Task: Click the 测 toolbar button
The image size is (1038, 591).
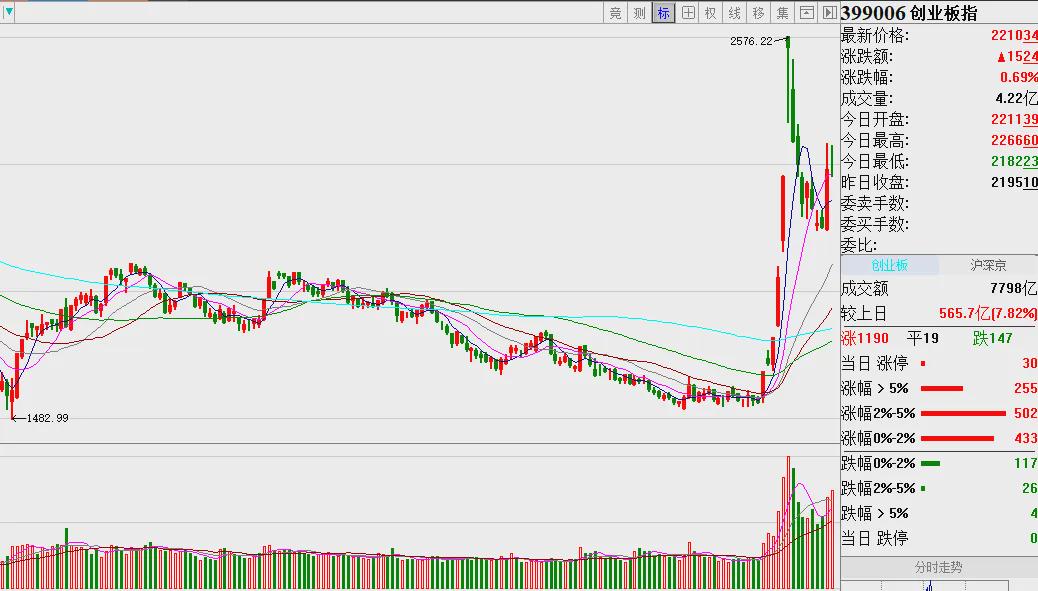Action: click(639, 13)
